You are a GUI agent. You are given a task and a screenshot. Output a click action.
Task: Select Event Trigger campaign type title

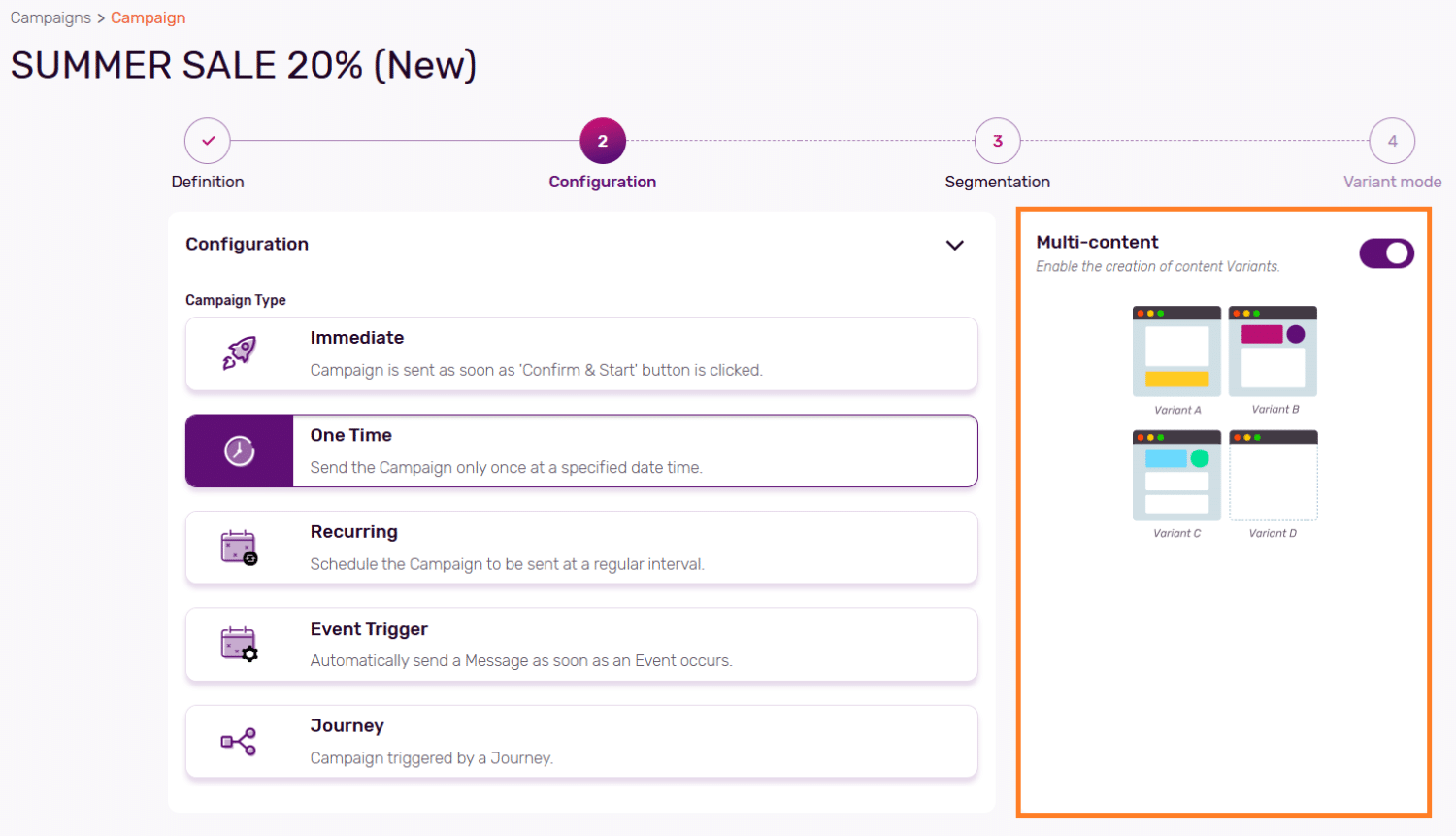[369, 629]
